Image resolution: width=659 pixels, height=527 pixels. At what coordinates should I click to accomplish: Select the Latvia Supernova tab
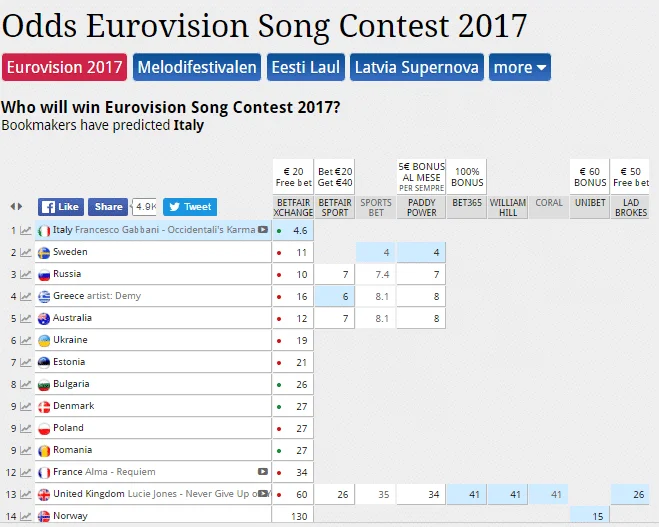(417, 67)
